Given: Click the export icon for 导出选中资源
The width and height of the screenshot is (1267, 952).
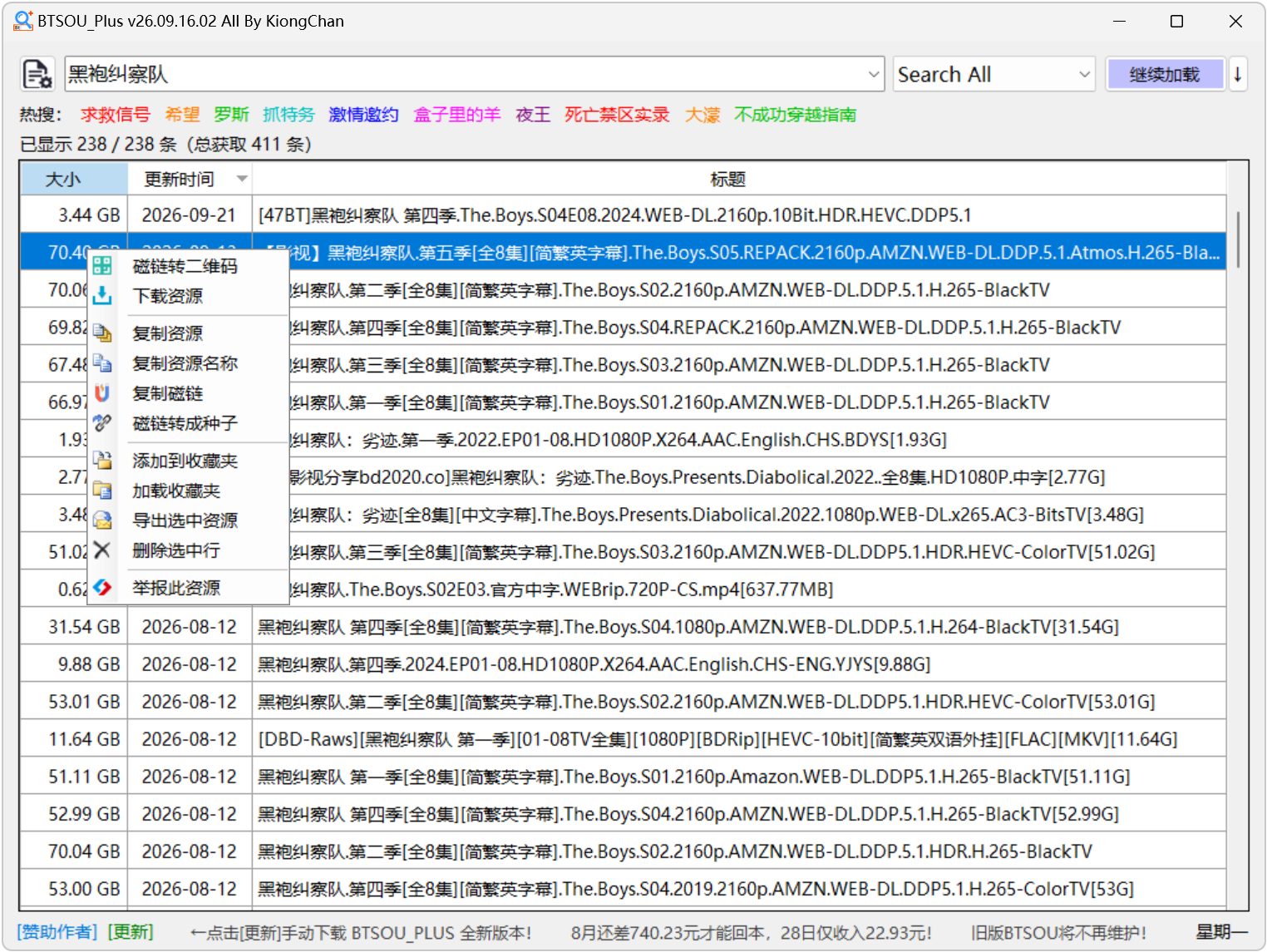Looking at the screenshot, I should click(102, 520).
